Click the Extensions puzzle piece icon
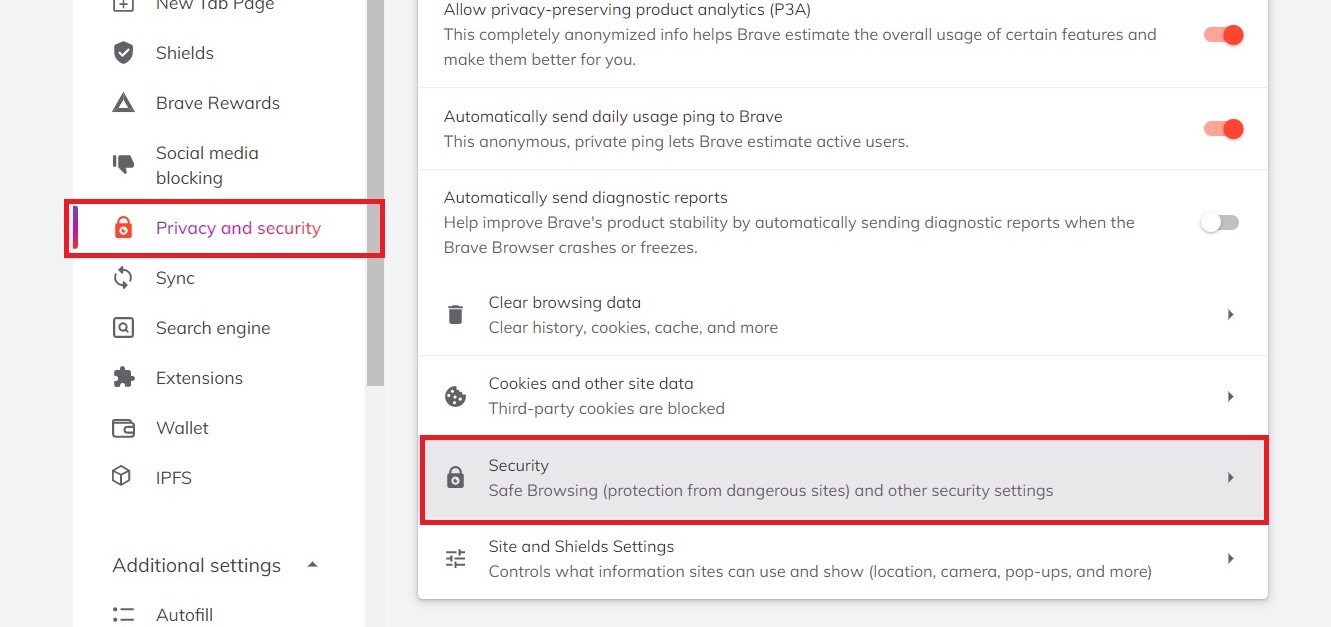 [x=123, y=378]
